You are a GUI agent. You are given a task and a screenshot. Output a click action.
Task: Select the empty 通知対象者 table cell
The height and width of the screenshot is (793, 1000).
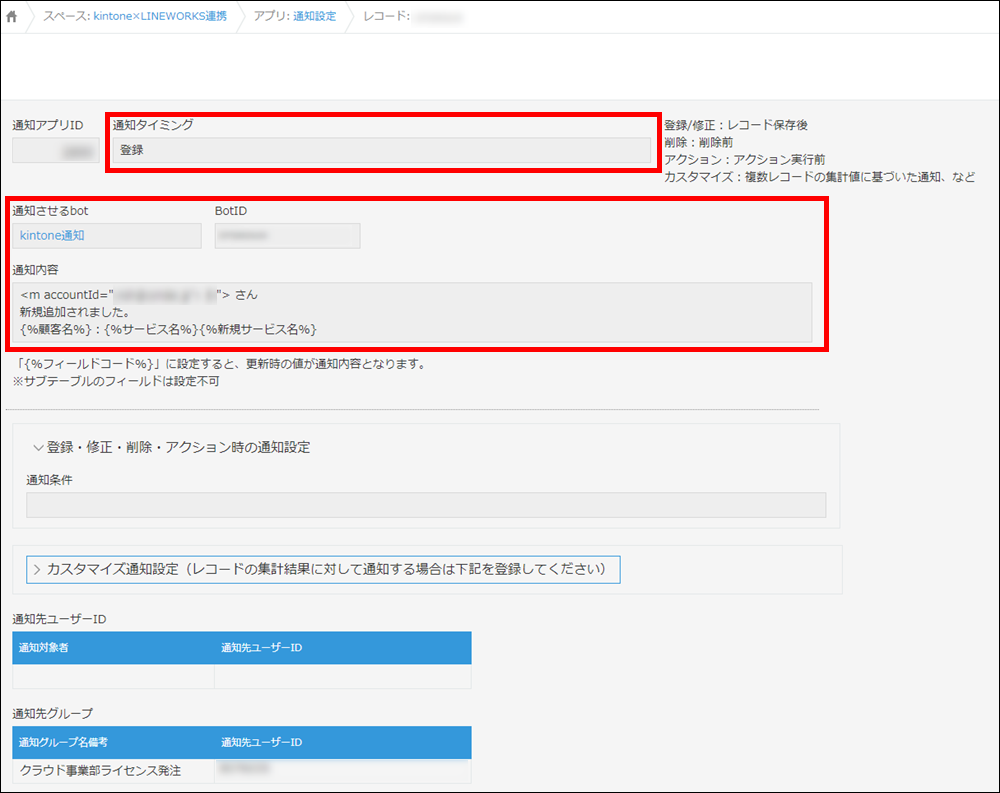pos(114,676)
